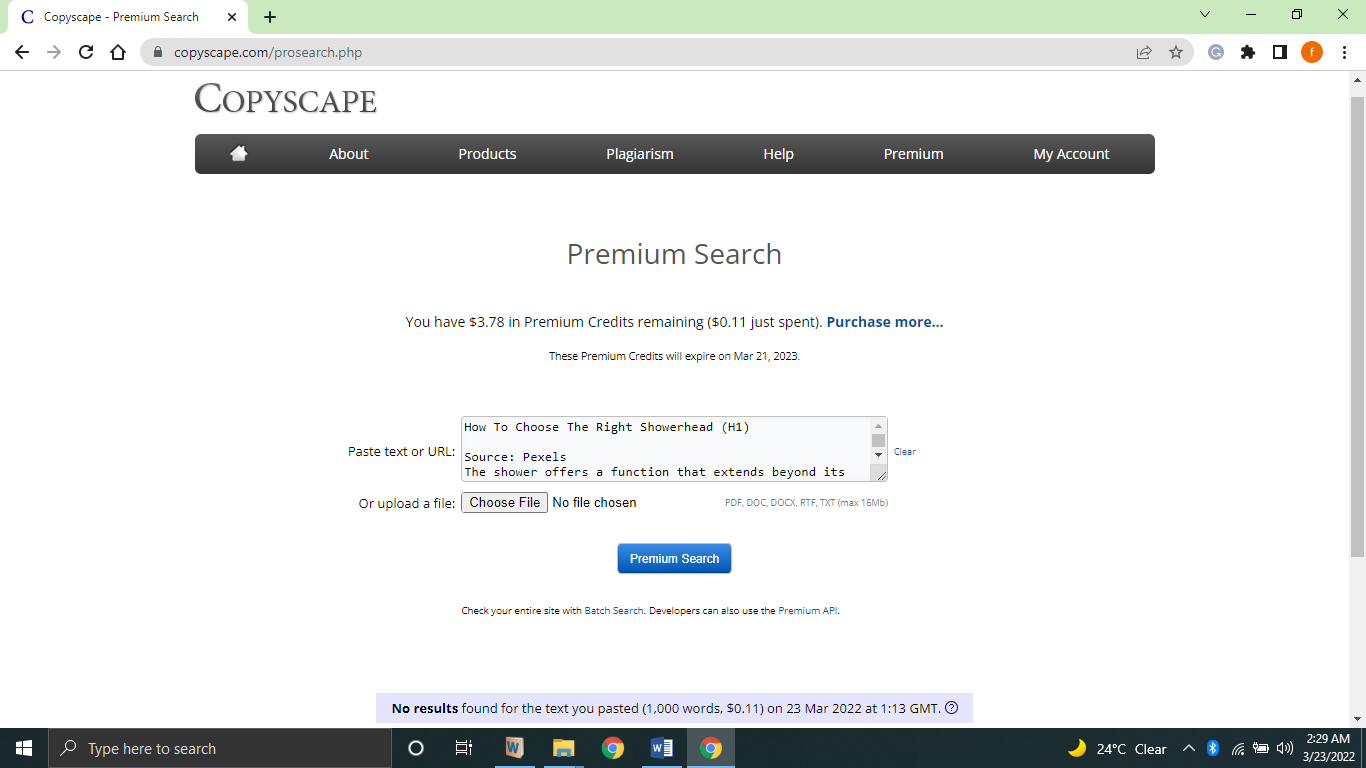Click the Clear link beside the textbox
This screenshot has height=768, width=1366.
click(x=904, y=452)
